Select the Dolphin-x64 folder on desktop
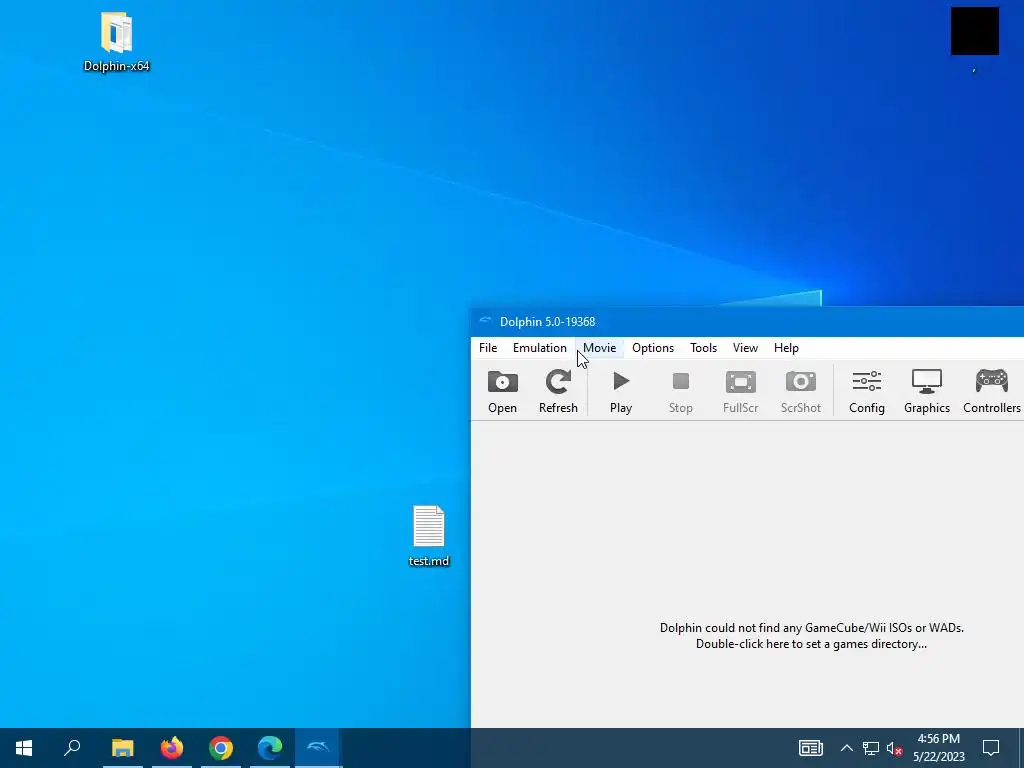Screen dimensions: 1024x768 116,42
